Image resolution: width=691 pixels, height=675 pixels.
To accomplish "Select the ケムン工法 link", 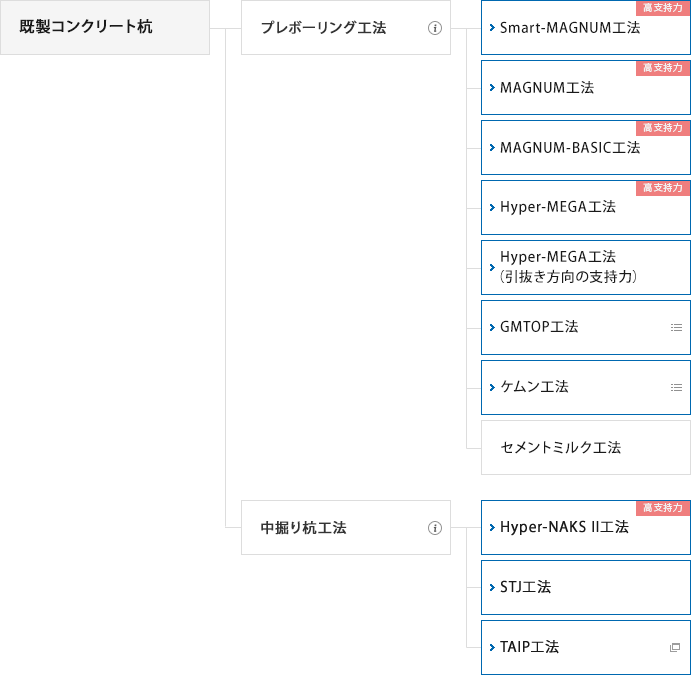I will [586, 387].
